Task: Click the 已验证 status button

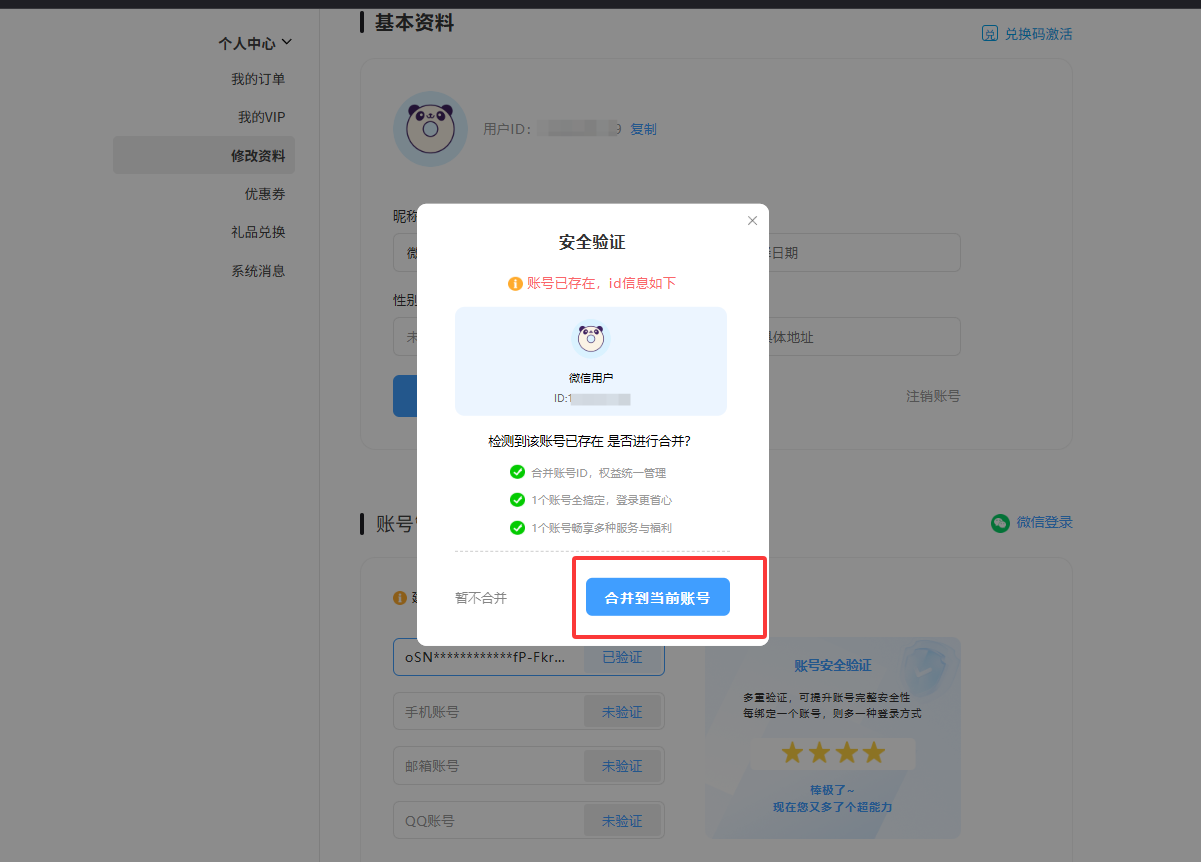Action: [x=622, y=657]
